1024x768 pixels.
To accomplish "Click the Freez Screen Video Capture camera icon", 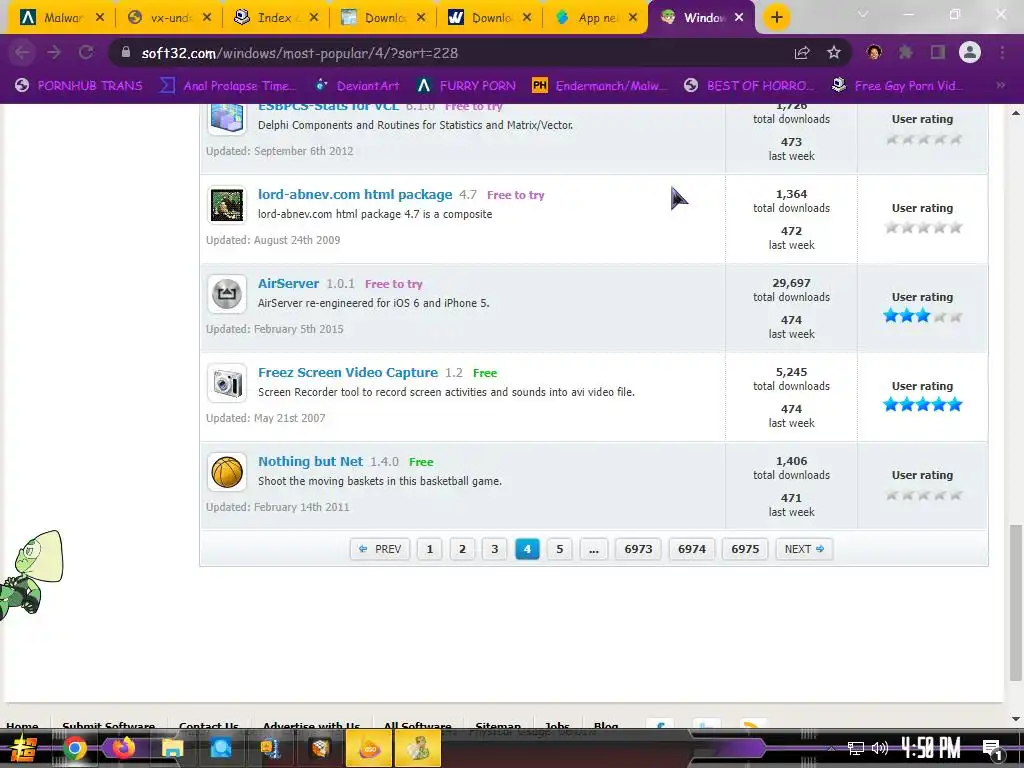I will (x=227, y=383).
